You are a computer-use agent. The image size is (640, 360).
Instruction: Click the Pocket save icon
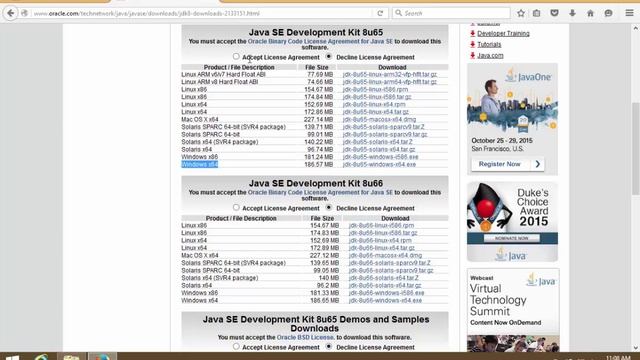(554, 13)
